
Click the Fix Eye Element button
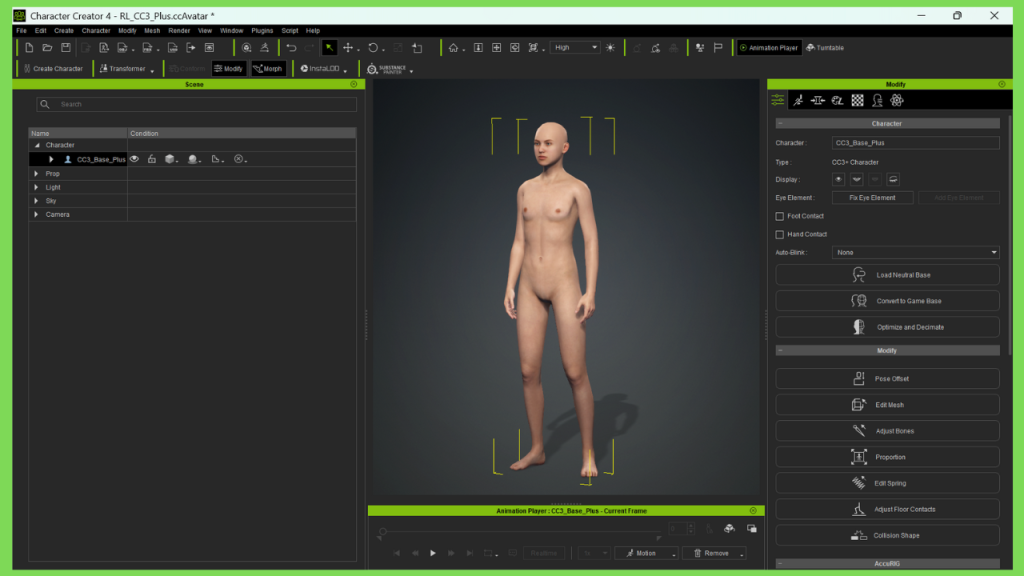[x=872, y=198]
